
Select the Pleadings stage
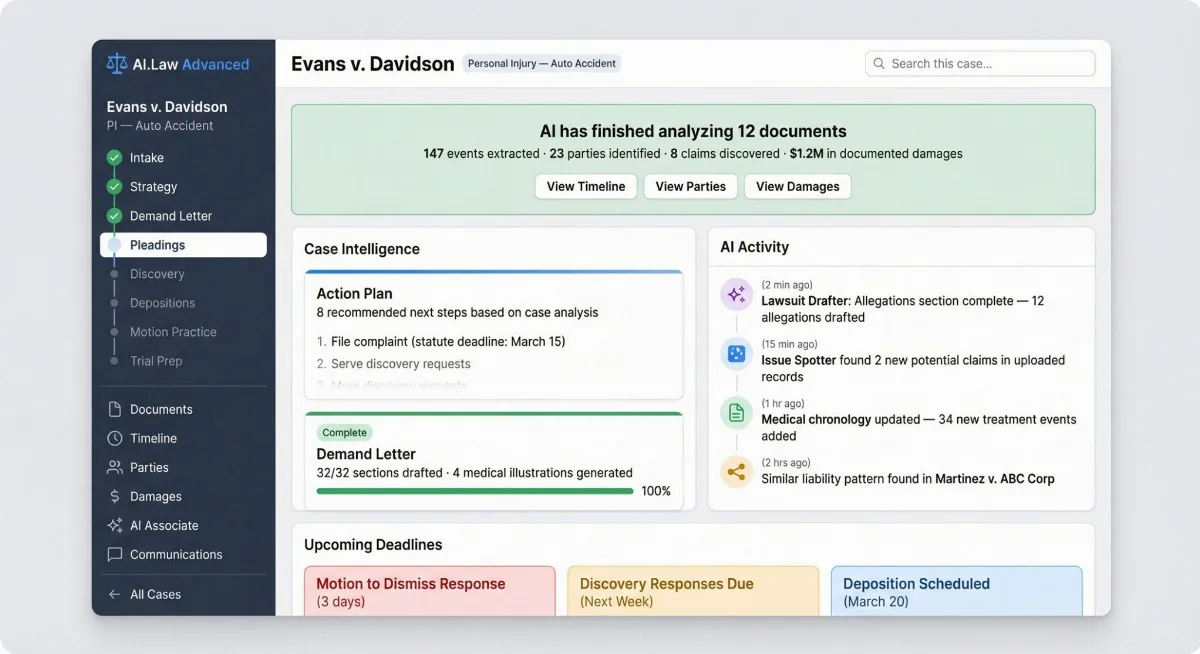point(183,245)
